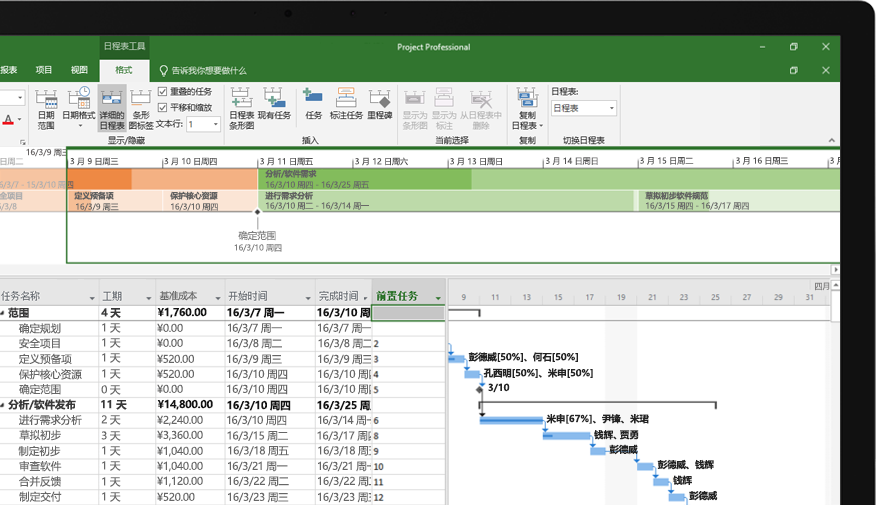Click the 标注任务 callout task icon
Screen dimensions: 876x505
(346, 97)
